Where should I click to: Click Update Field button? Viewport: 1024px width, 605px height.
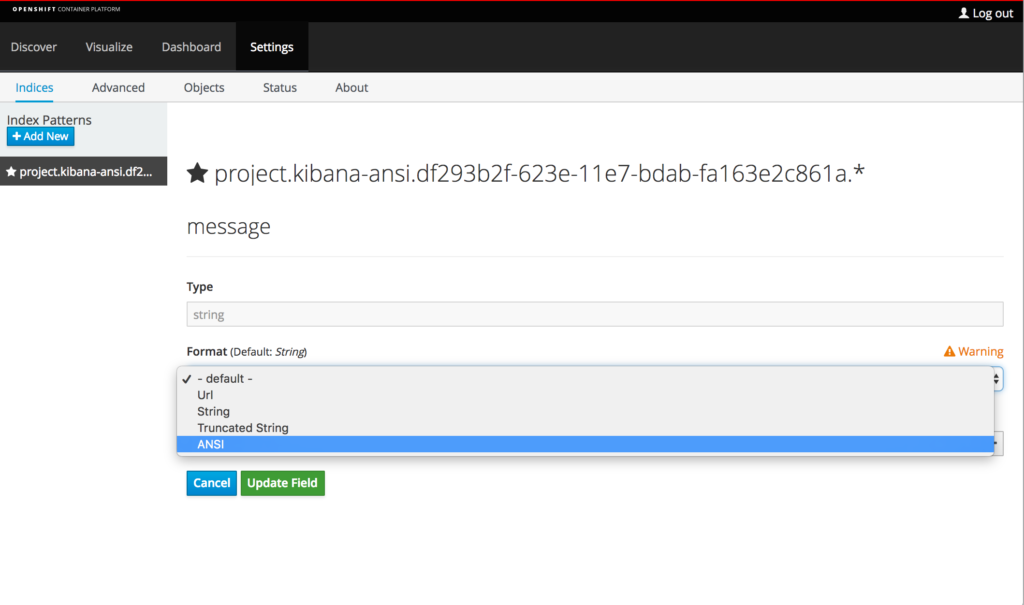[x=283, y=483]
